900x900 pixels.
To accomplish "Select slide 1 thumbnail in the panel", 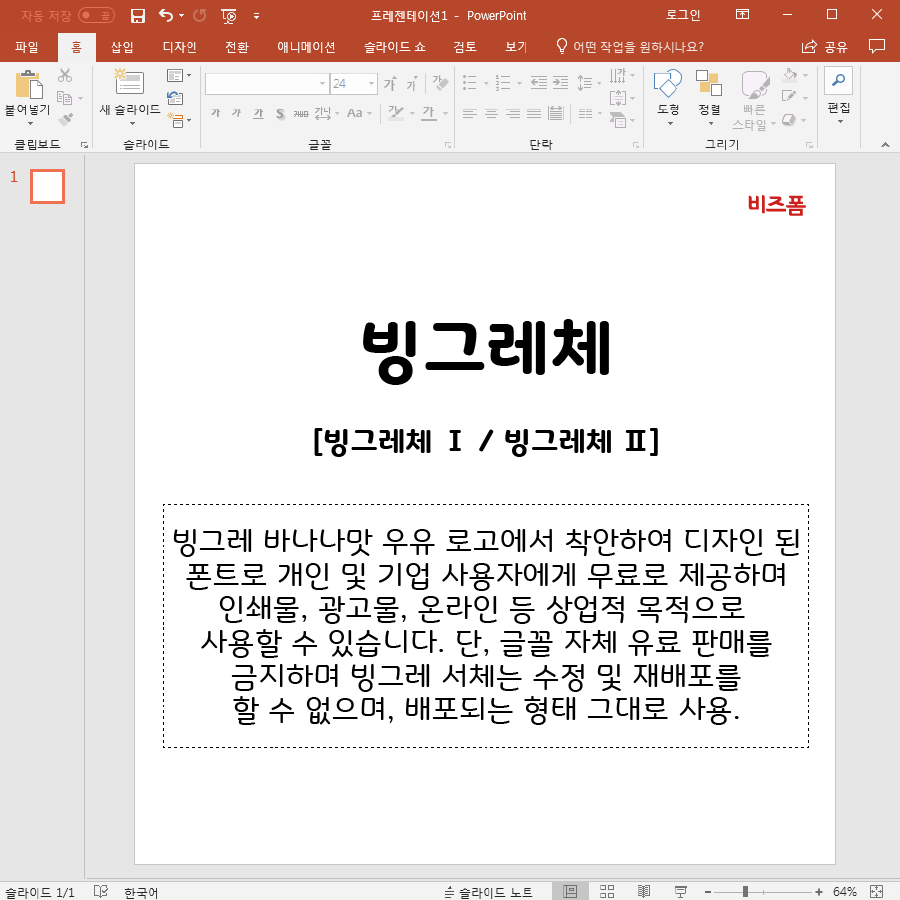I will [x=47, y=185].
